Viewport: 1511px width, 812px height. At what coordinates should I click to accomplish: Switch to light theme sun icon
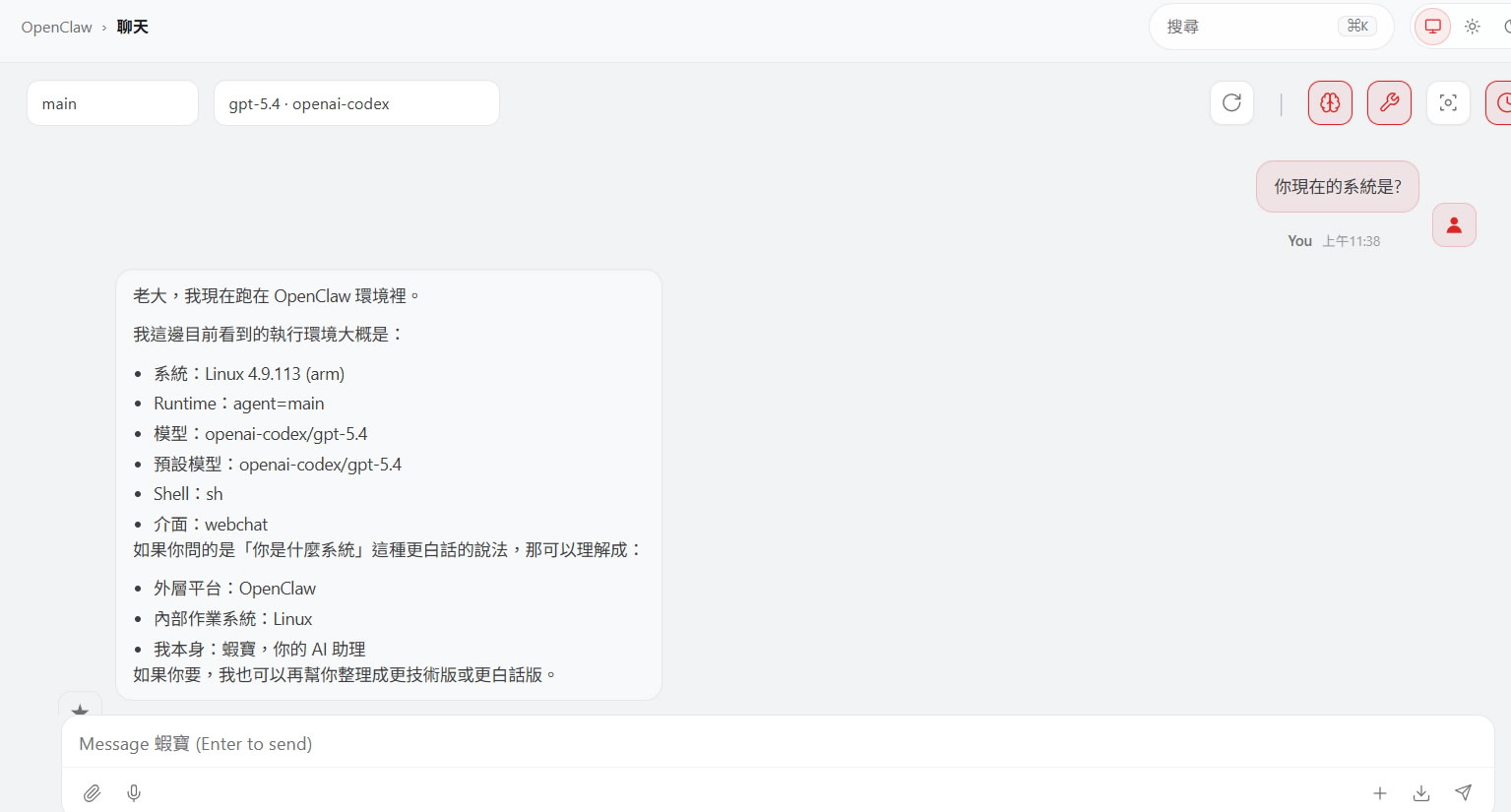click(1473, 27)
